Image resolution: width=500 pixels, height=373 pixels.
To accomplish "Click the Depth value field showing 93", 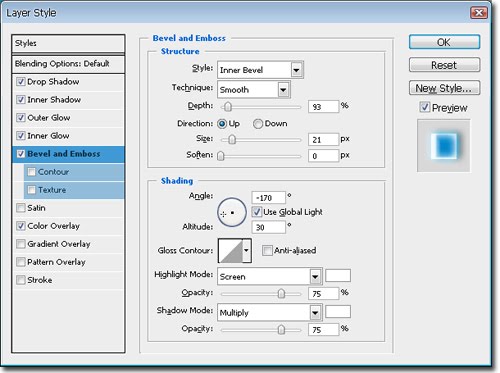I will [323, 107].
